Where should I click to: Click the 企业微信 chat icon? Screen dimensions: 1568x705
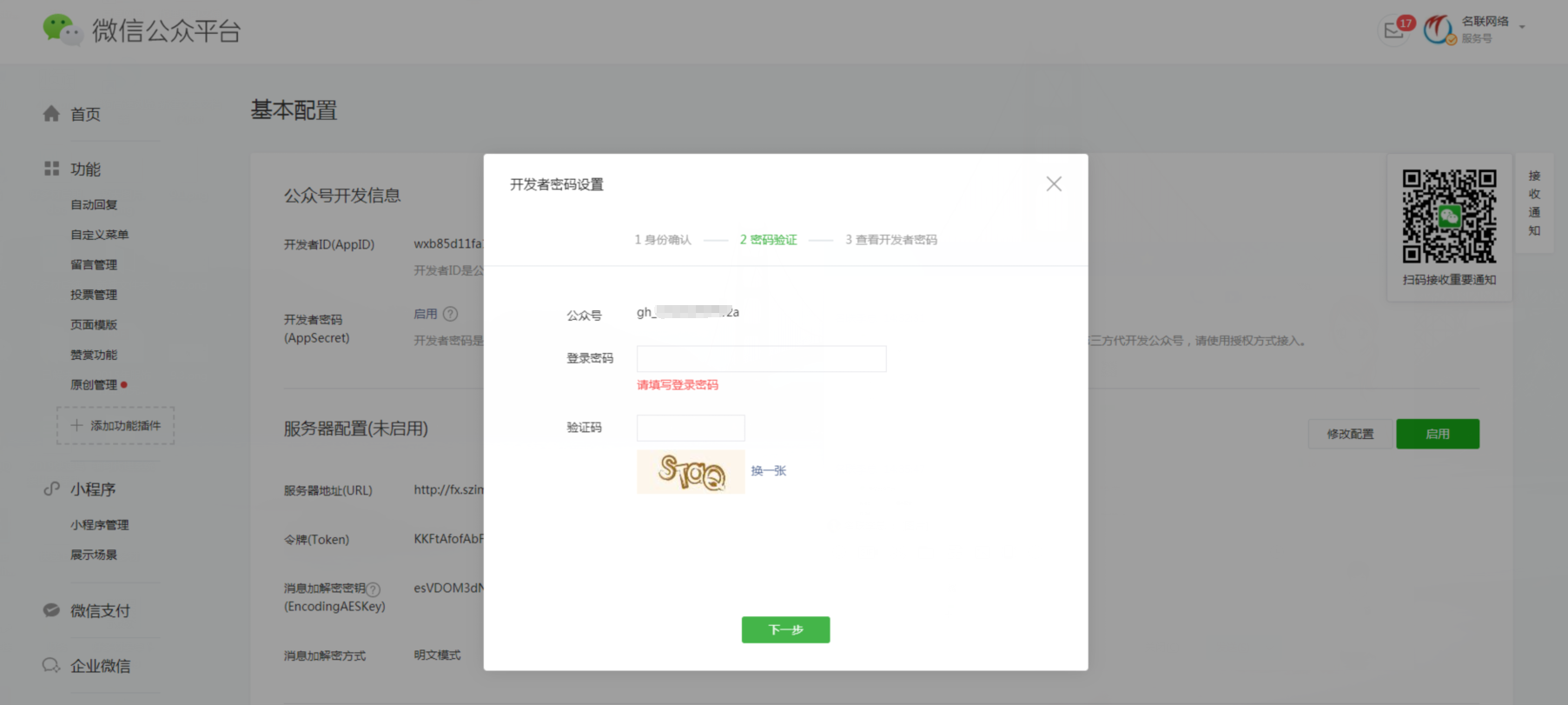51,665
